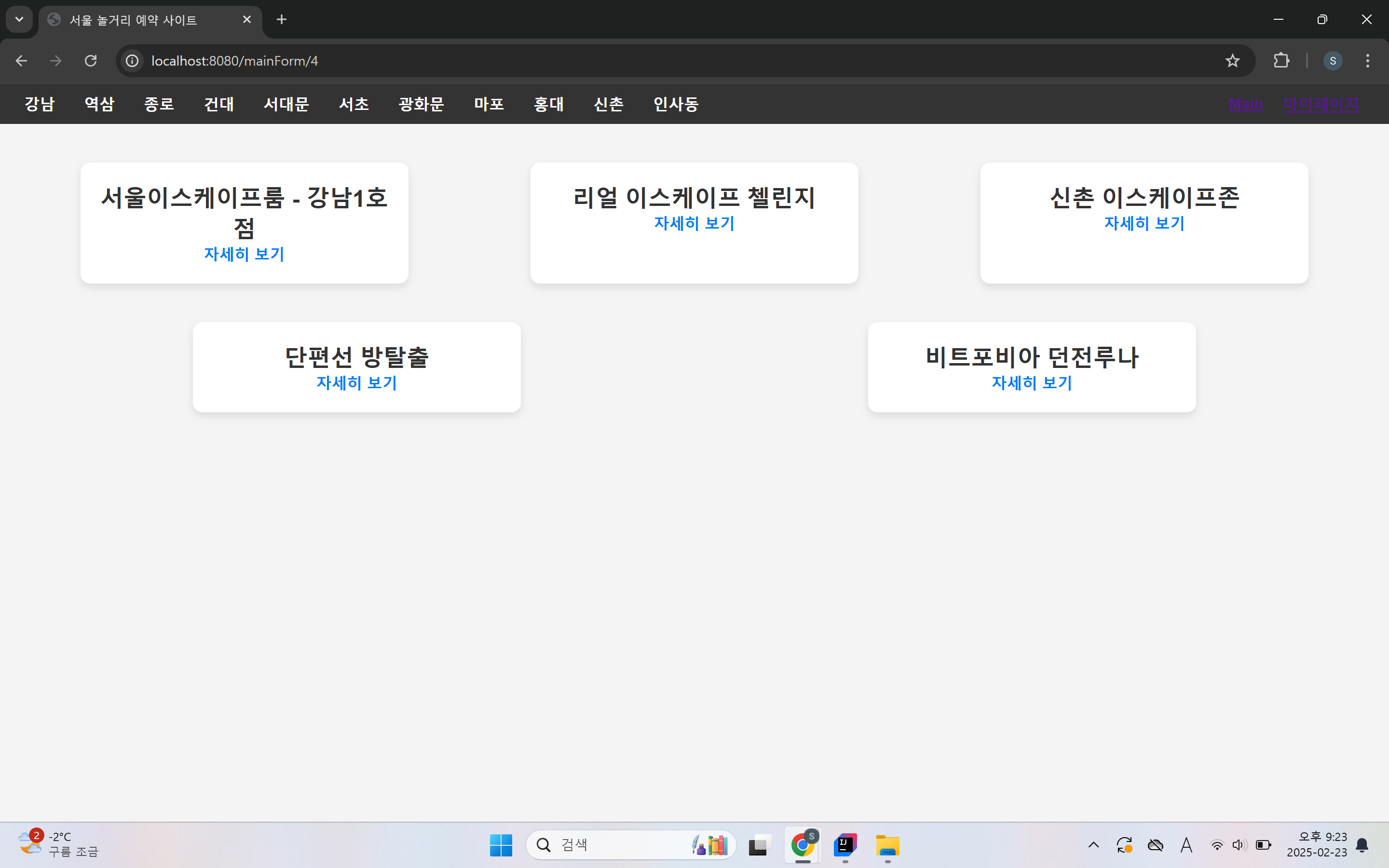This screenshot has height=868, width=1389.
Task: Select the 인사동 menu item
Action: 676,104
